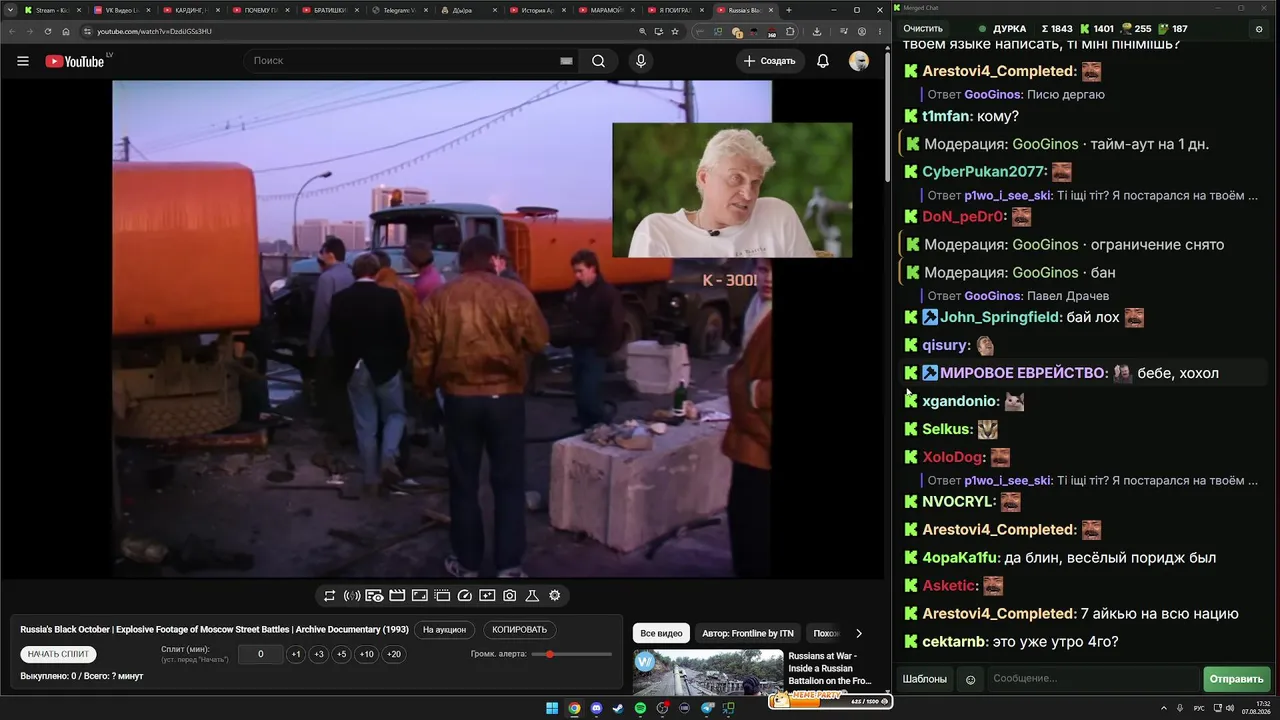1280x720 pixels.
Task: Select the Автор: Frontline by ITN chip
Action: (748, 633)
